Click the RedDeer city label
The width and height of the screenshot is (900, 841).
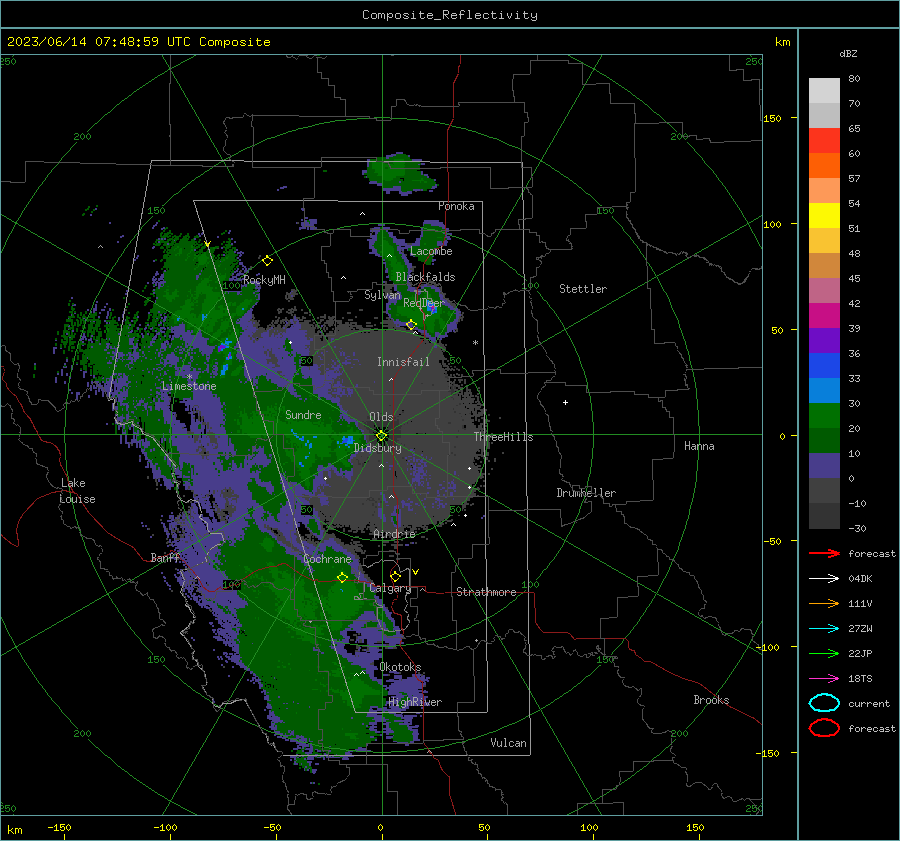[x=424, y=303]
